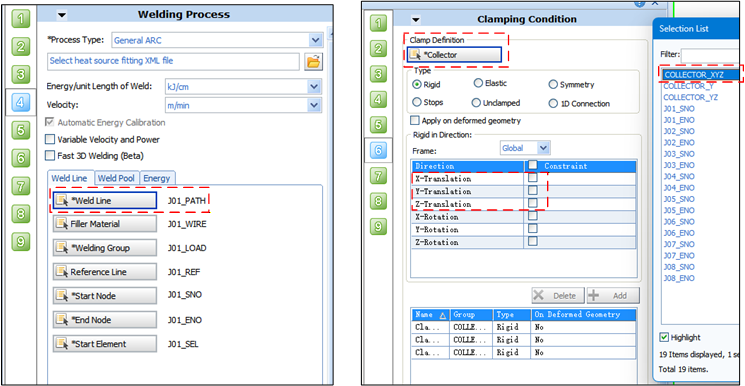
Task: Click the Reference Line picker button
Action: pos(105,272)
